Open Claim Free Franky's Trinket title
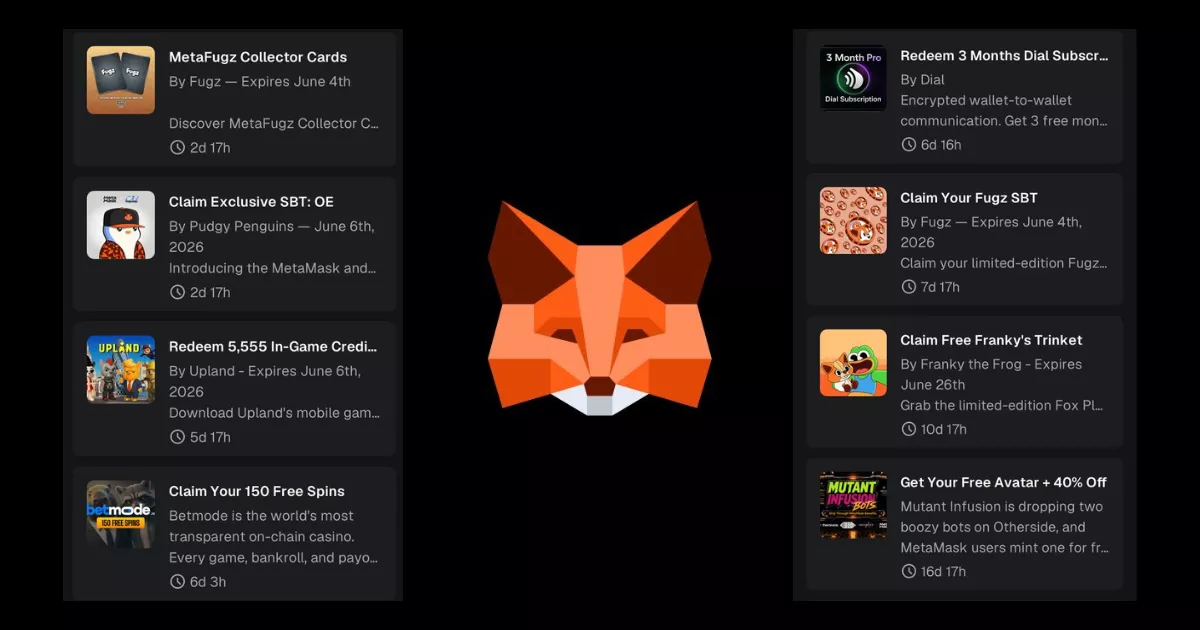 click(x=991, y=340)
